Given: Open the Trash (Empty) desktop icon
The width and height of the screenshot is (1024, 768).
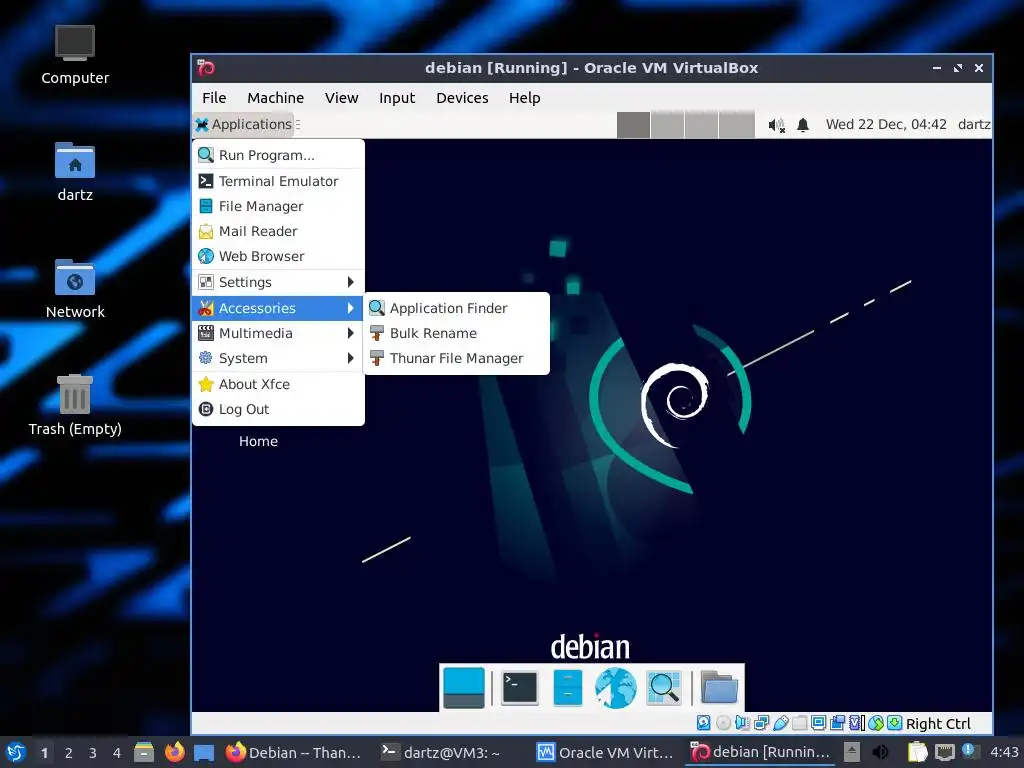Looking at the screenshot, I should point(75,405).
